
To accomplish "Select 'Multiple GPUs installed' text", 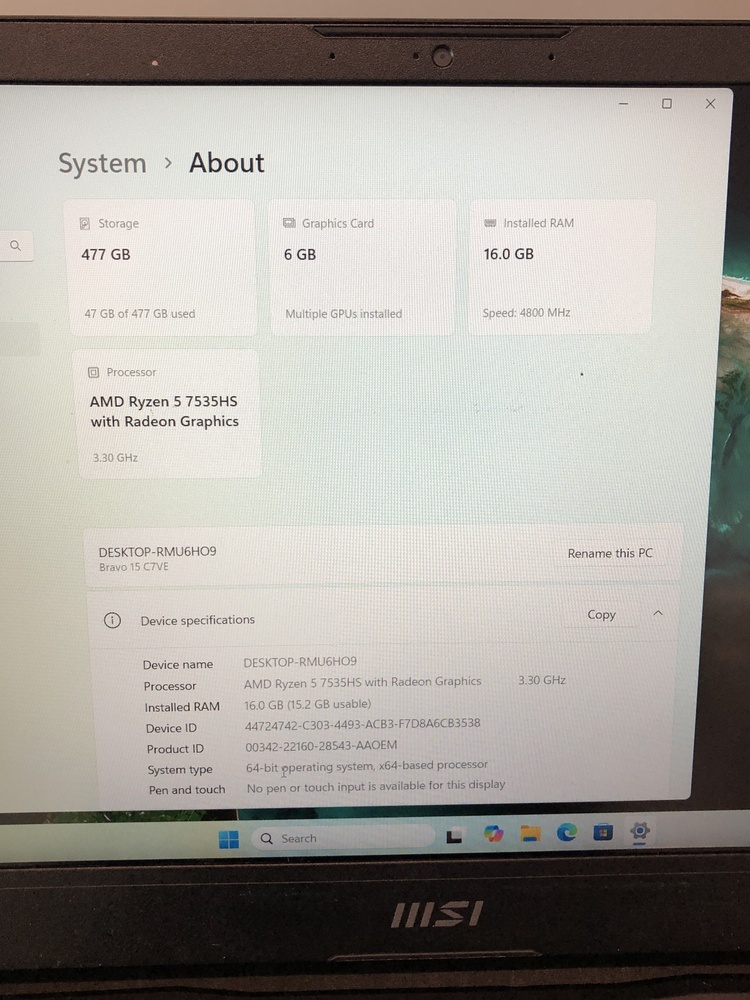I will point(344,314).
